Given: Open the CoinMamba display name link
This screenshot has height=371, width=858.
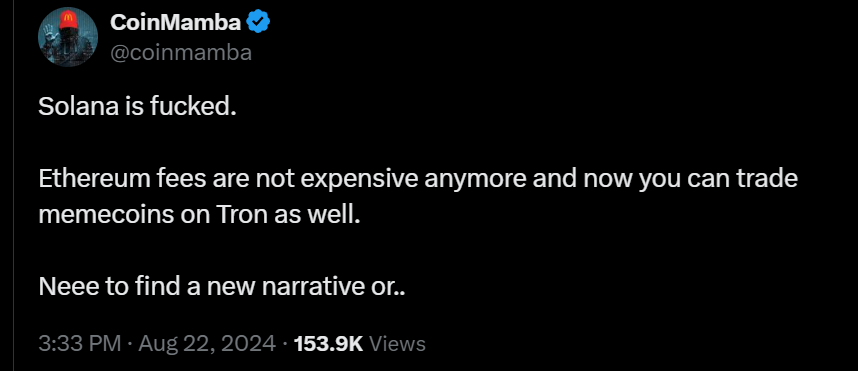Looking at the screenshot, I should point(176,22).
